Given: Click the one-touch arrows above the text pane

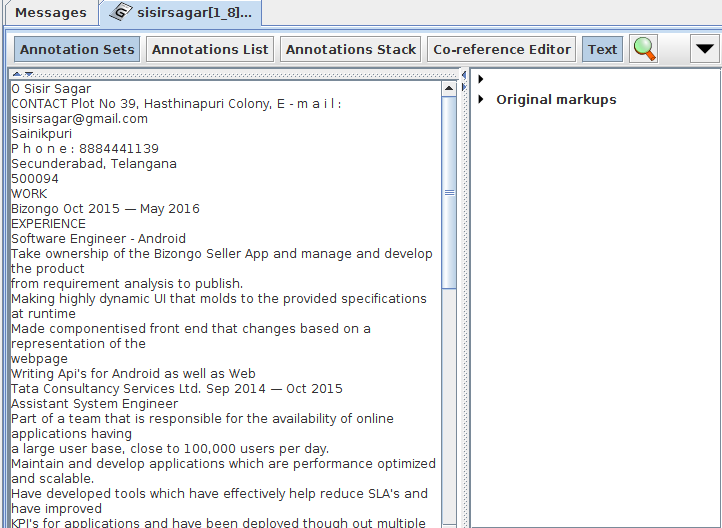Looking at the screenshot, I should click(21, 74).
